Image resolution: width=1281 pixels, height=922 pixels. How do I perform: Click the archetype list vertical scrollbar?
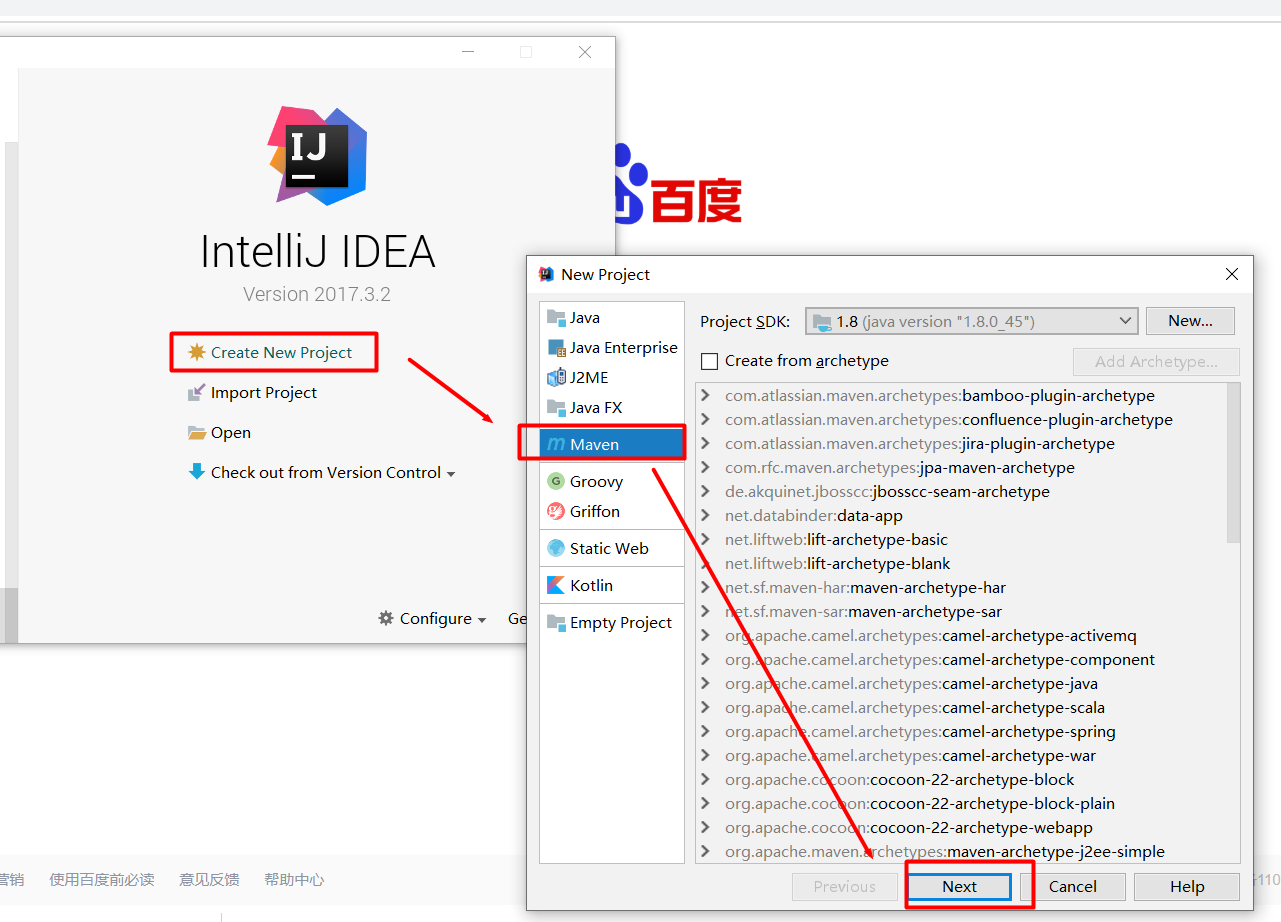(x=1233, y=462)
